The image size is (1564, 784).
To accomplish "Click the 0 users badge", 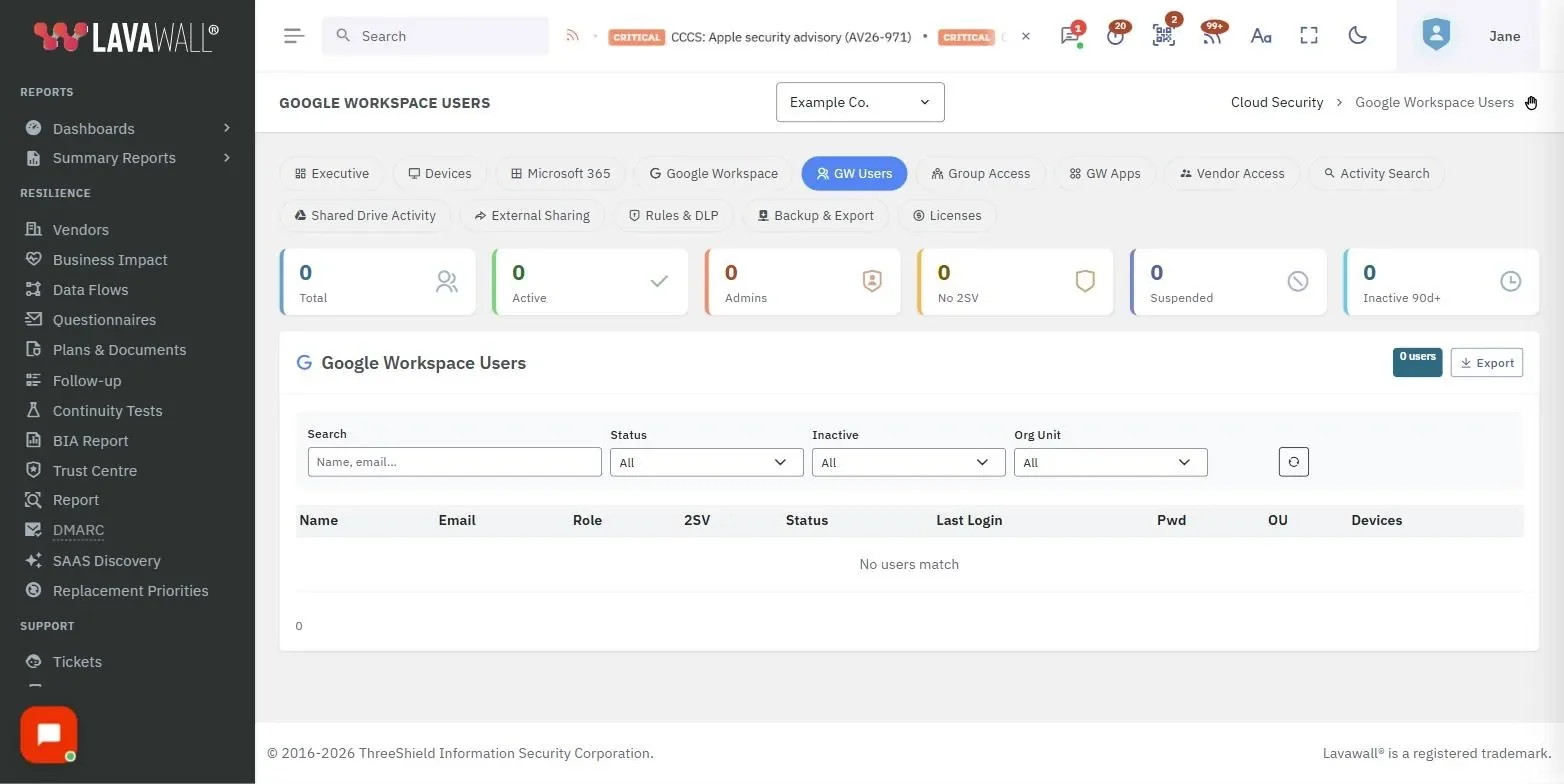I will point(1417,362).
